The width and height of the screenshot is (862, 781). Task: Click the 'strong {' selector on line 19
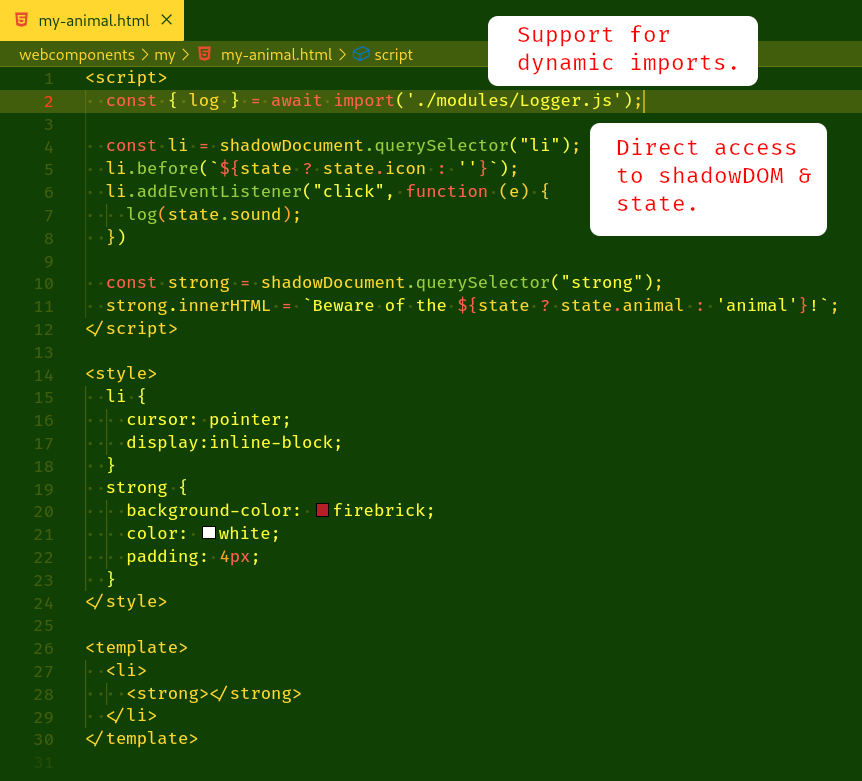coord(147,488)
